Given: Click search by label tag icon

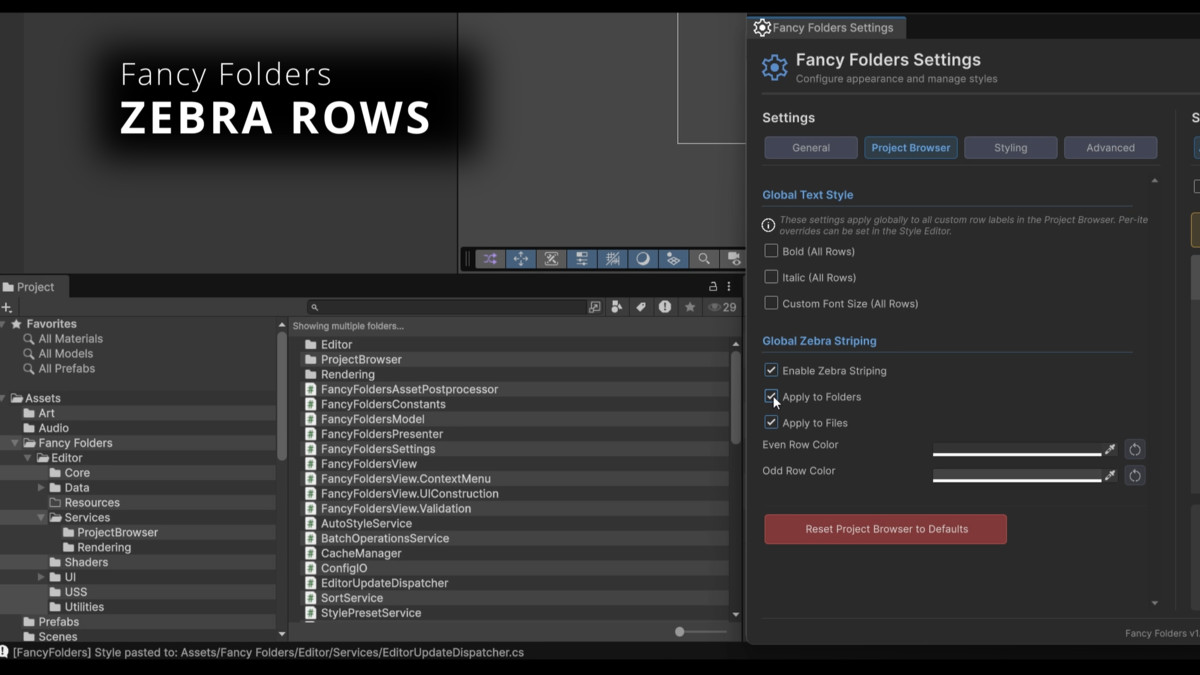Looking at the screenshot, I should (641, 307).
